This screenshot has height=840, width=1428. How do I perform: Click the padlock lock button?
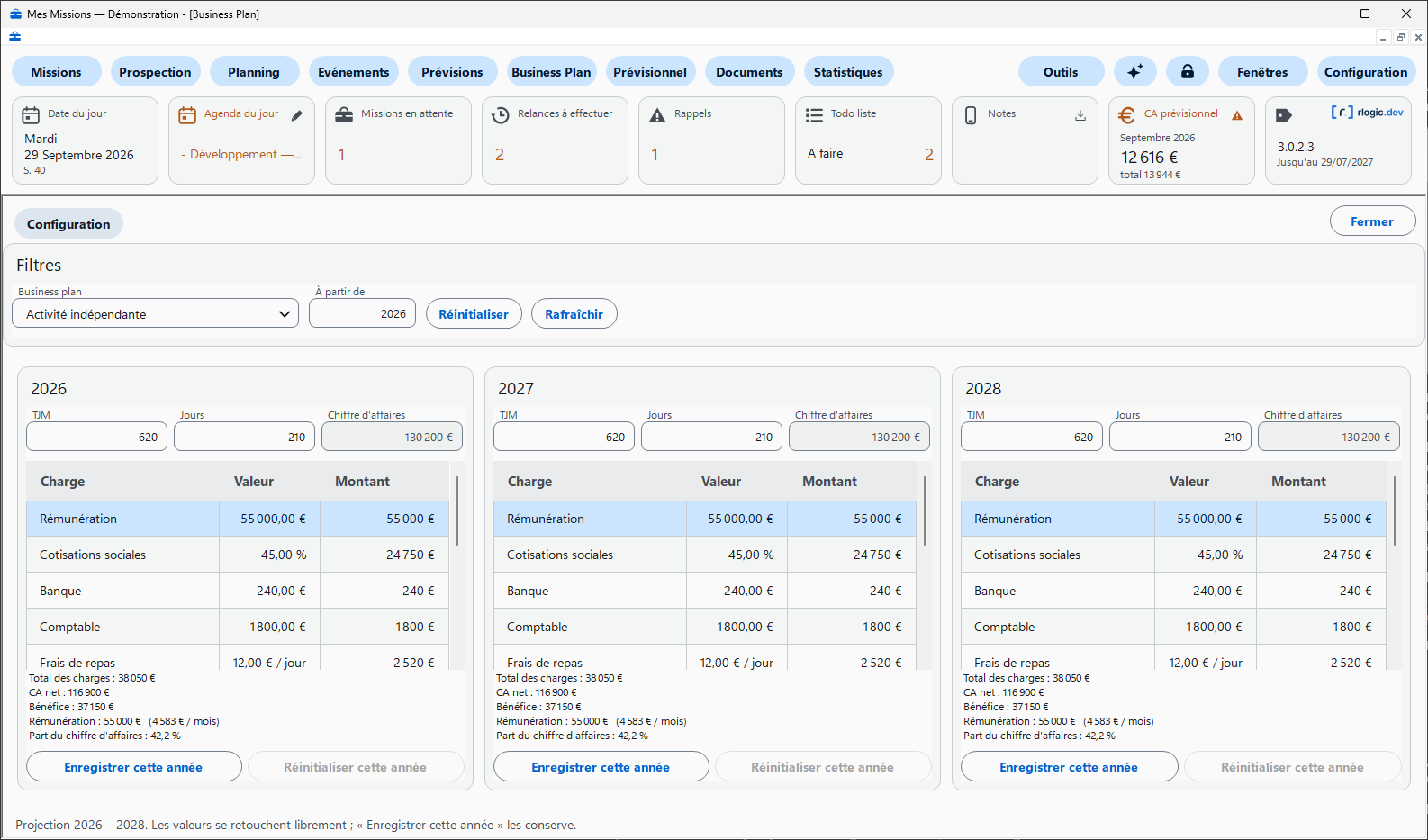point(1188,72)
